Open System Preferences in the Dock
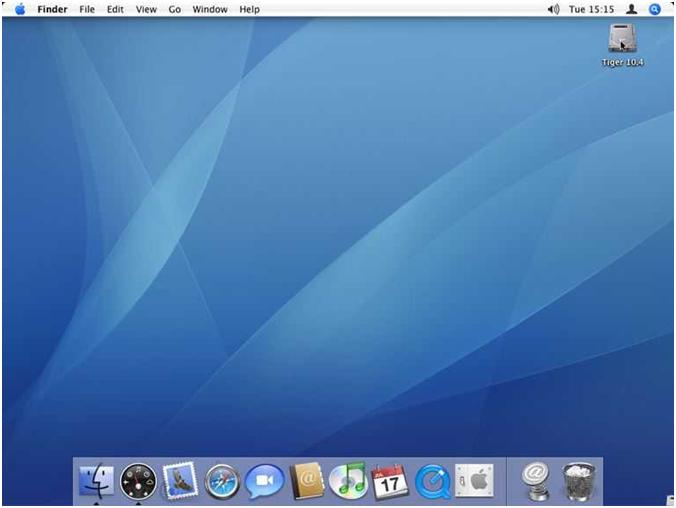Screen dimensions: 676x508 pyautogui.click(x=474, y=481)
